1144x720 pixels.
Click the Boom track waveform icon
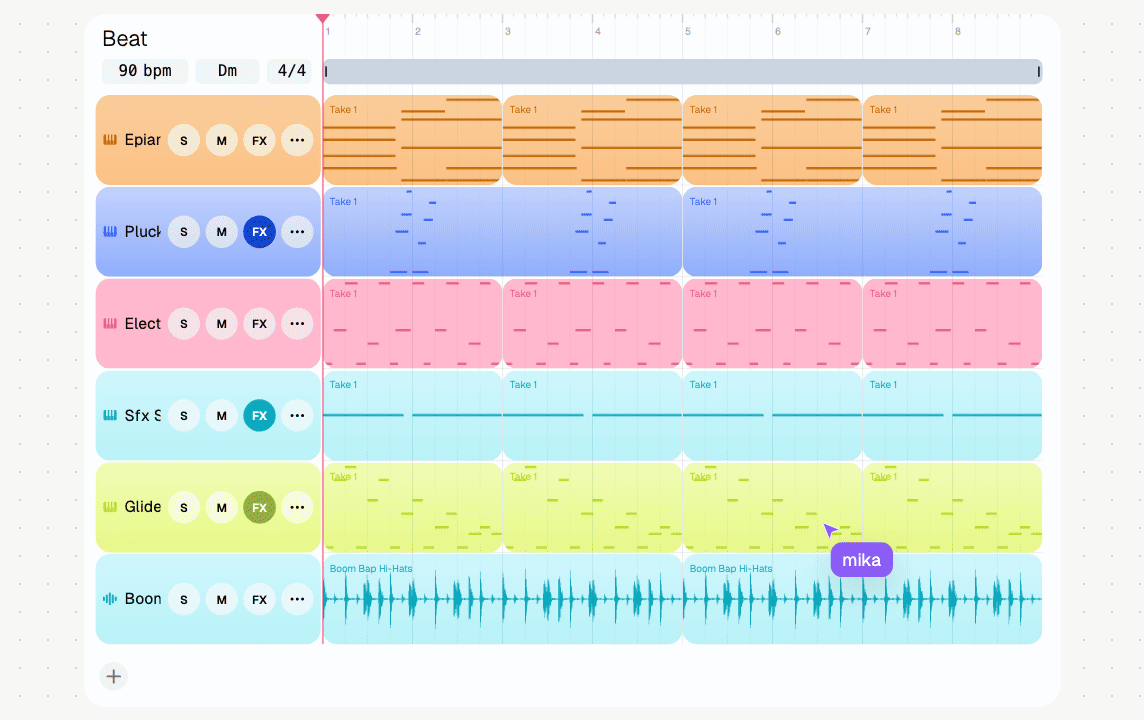tap(110, 599)
